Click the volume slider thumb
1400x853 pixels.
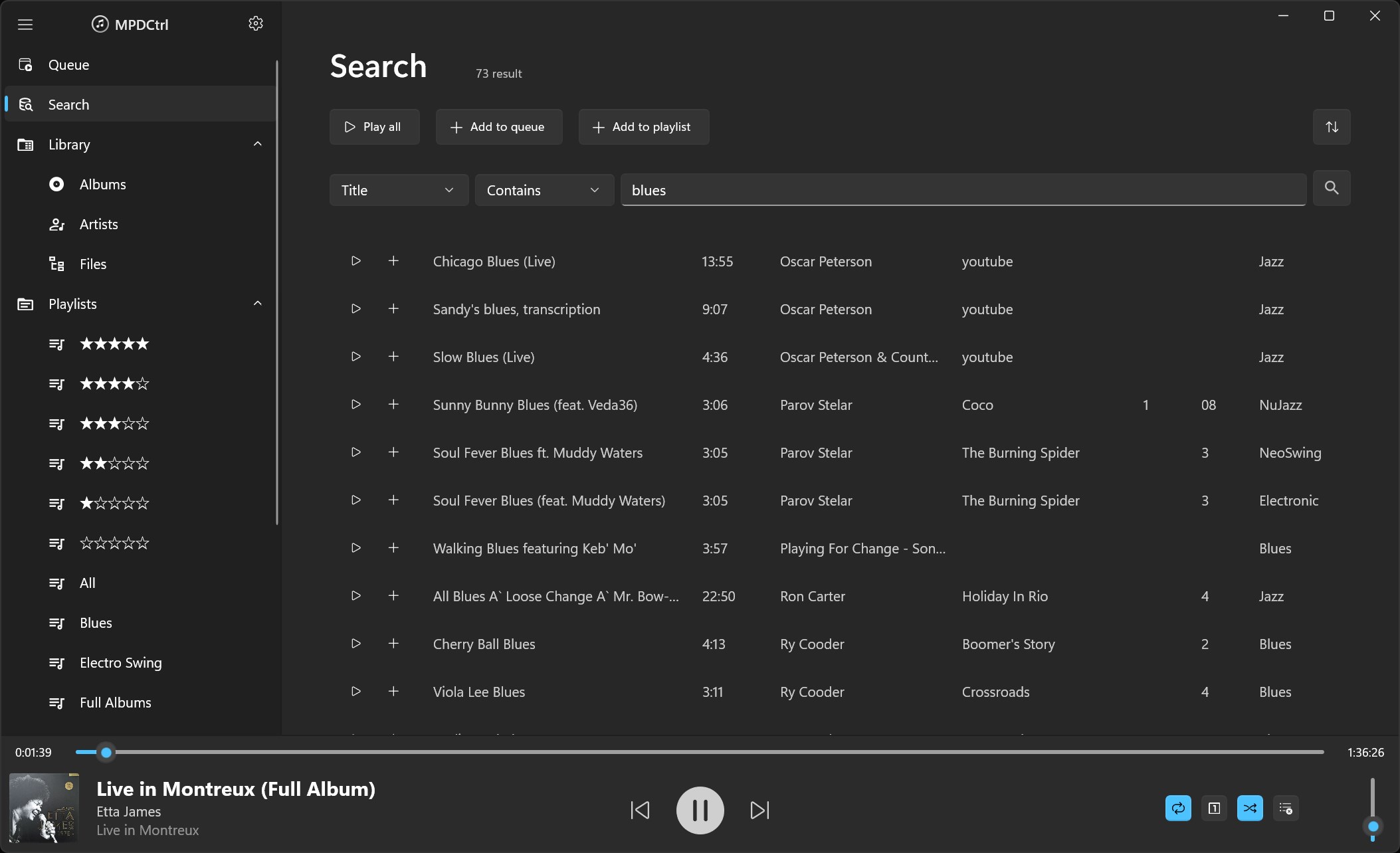(1373, 826)
